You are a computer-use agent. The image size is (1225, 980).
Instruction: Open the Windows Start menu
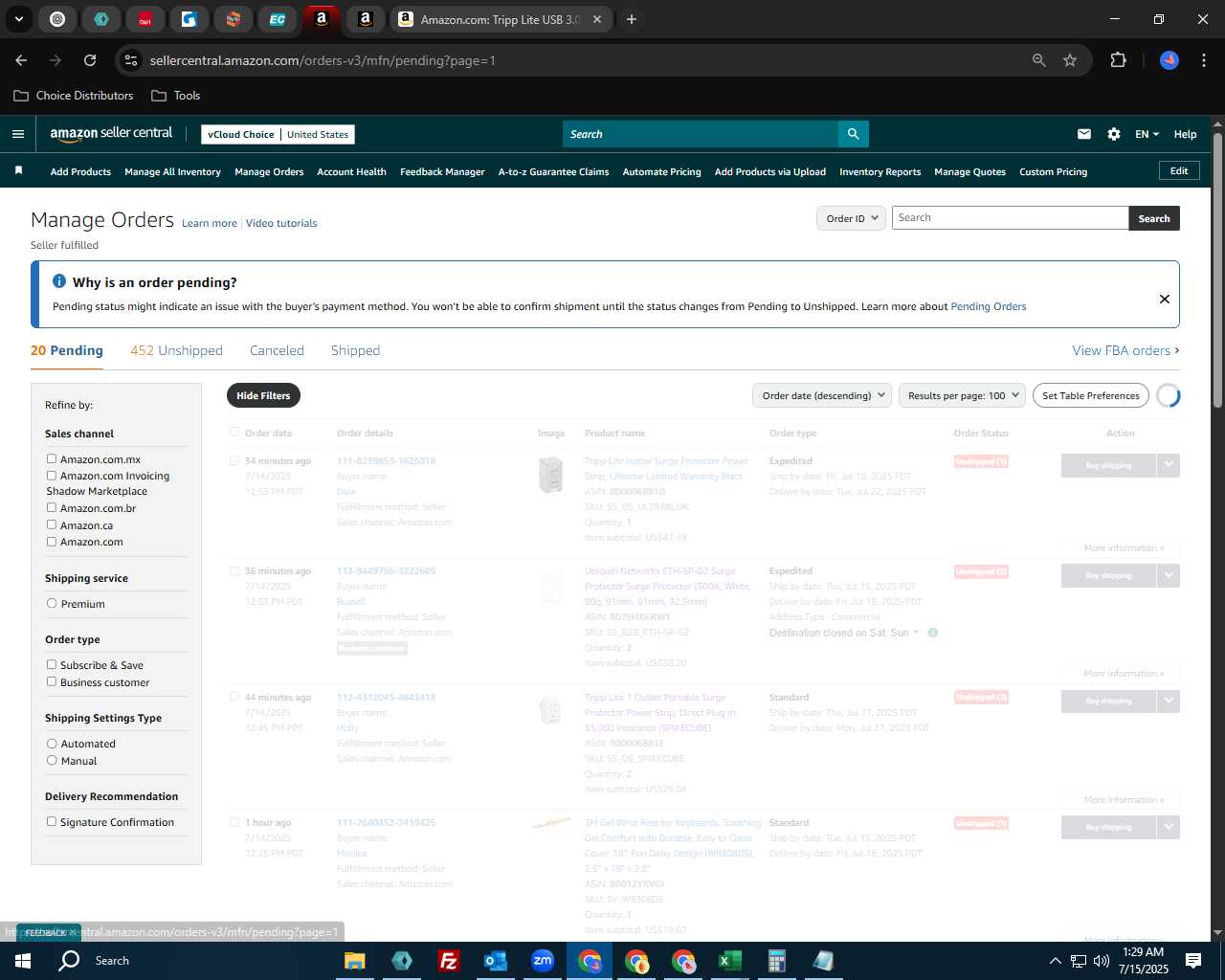[x=23, y=961]
